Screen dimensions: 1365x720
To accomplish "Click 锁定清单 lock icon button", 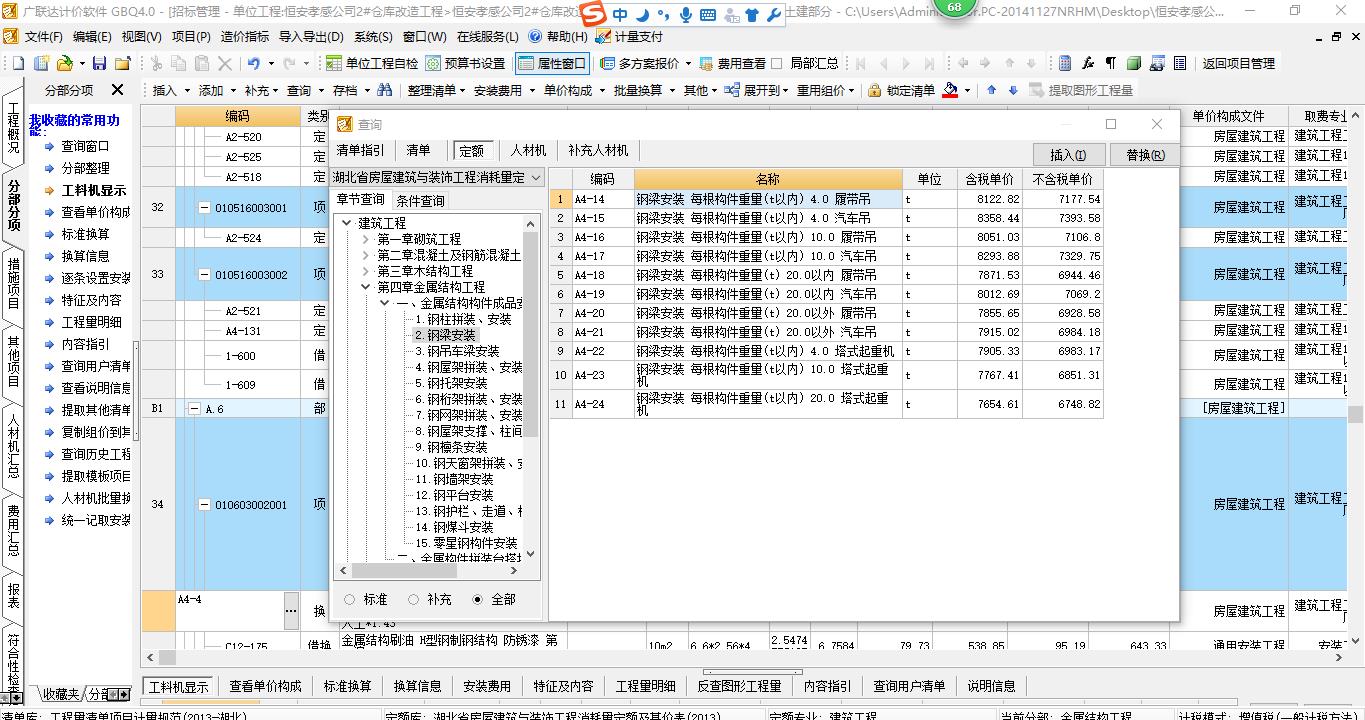I will (x=901, y=90).
